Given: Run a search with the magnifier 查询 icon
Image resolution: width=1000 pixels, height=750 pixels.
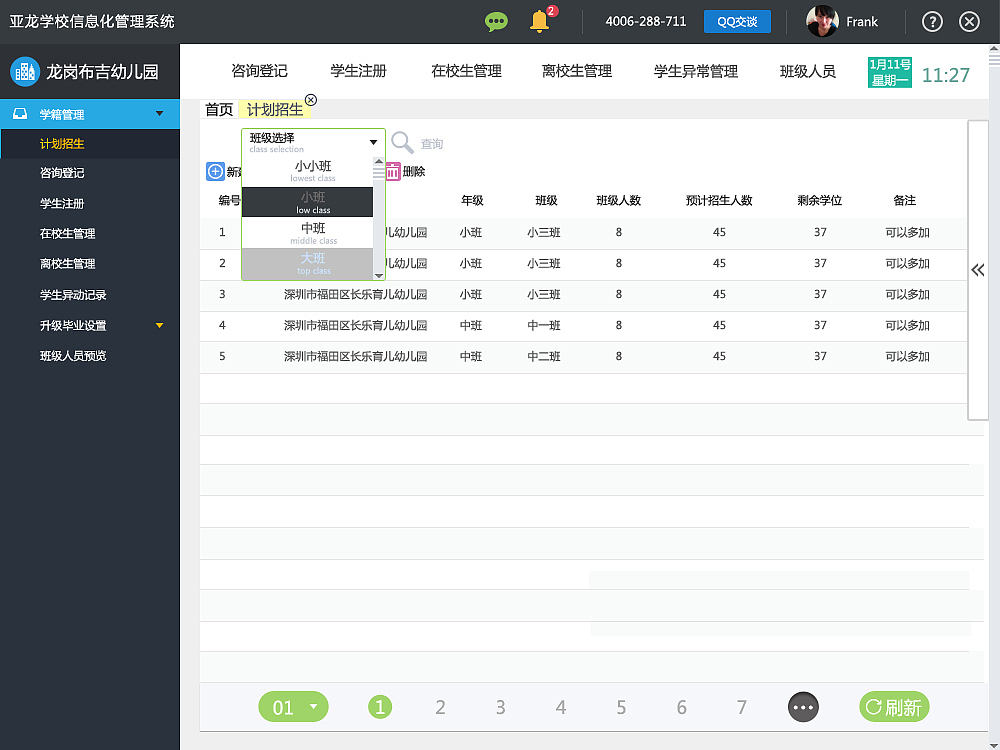Looking at the screenshot, I should click(400, 142).
